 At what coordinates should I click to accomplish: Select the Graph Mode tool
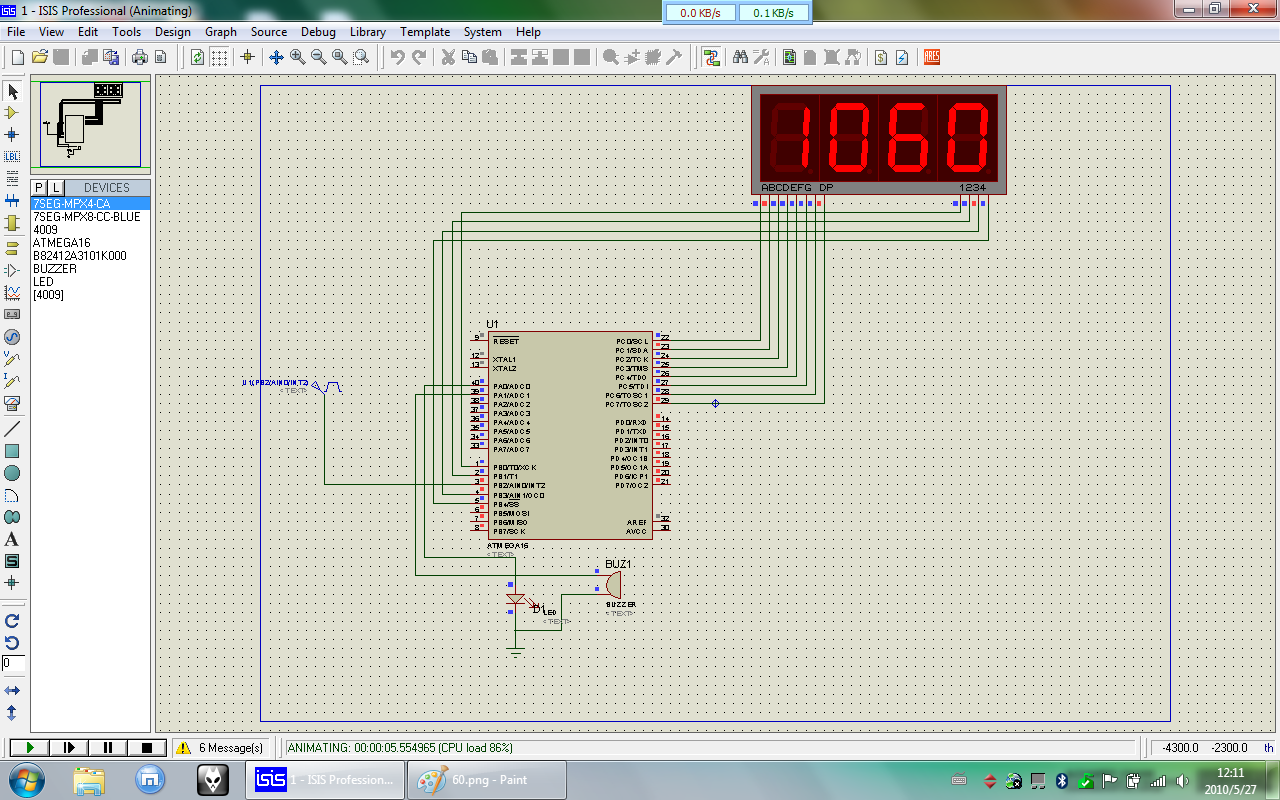tap(12, 292)
